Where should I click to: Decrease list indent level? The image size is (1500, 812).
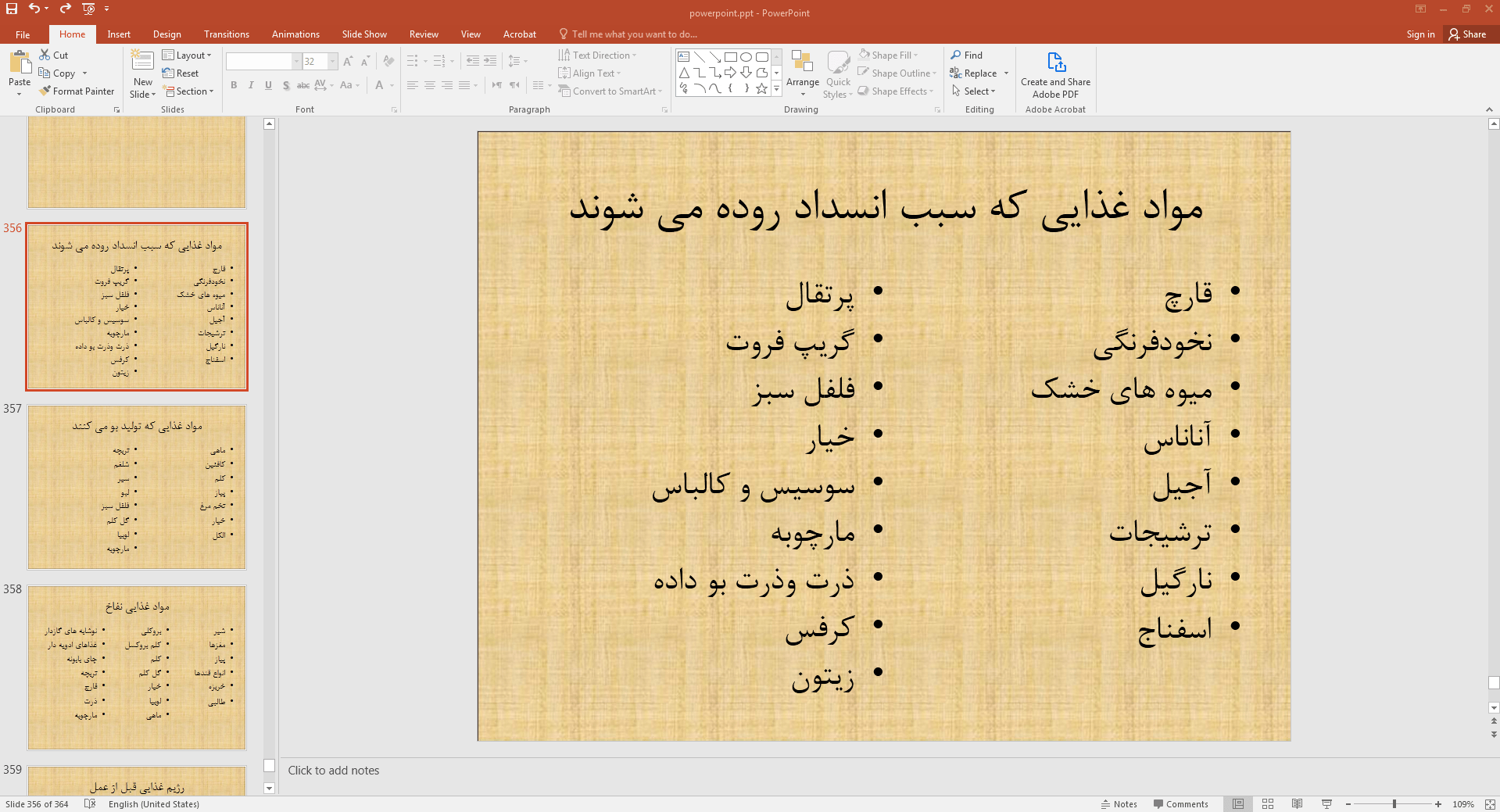pos(472,61)
